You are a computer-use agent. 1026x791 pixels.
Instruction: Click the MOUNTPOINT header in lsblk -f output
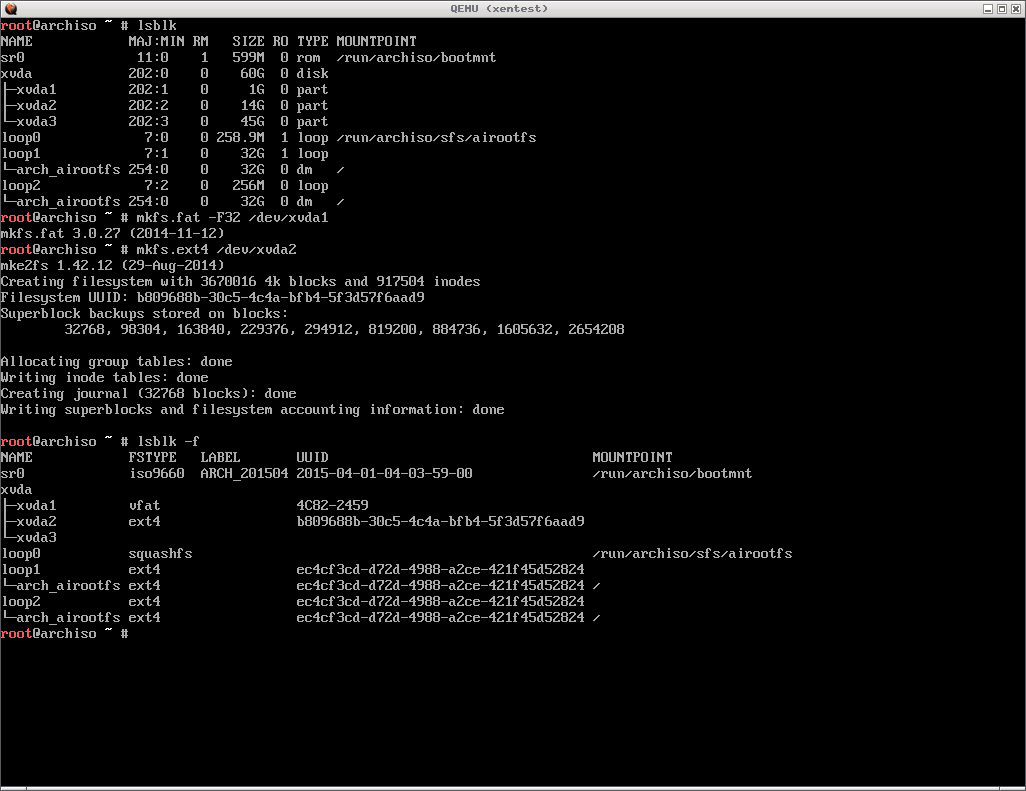632,457
